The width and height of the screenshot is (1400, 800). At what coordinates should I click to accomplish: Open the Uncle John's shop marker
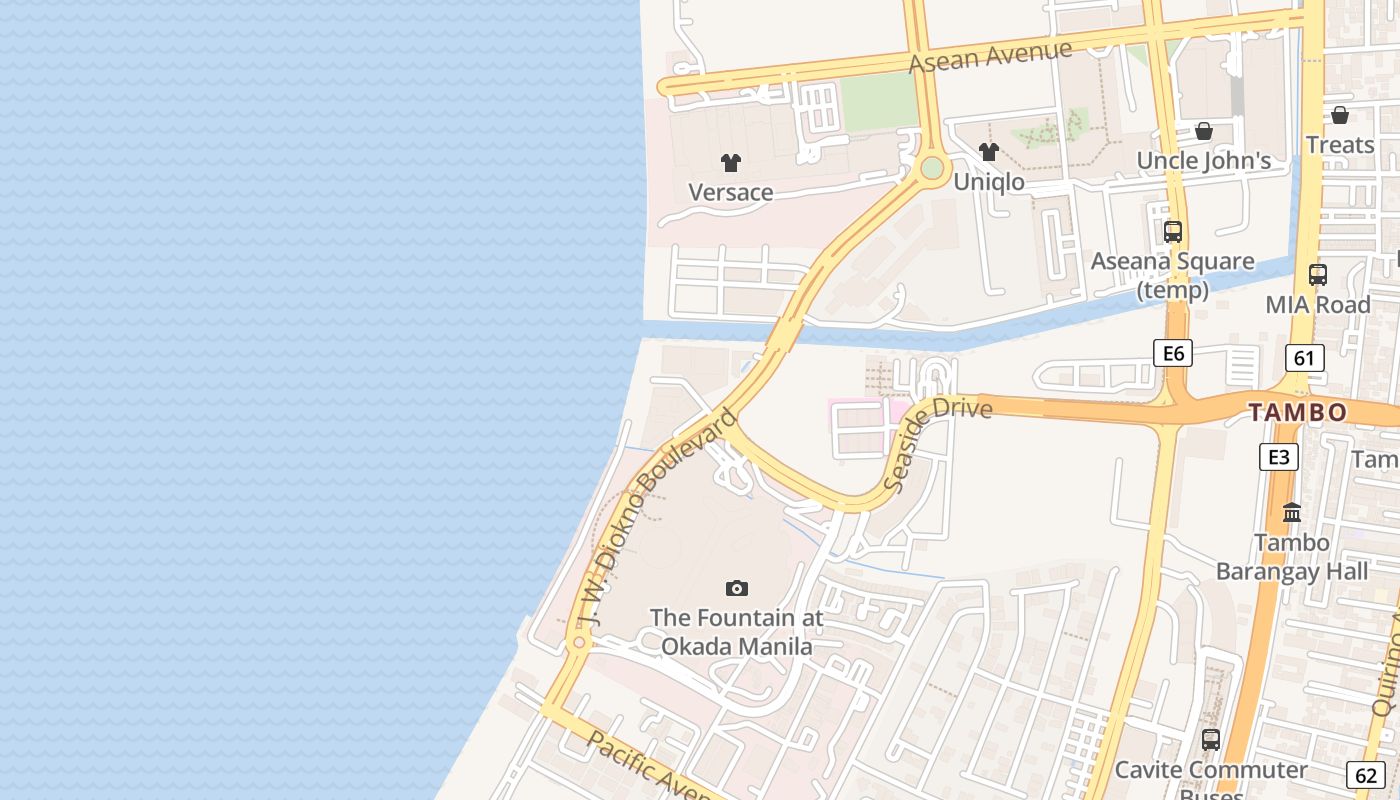point(1204,131)
